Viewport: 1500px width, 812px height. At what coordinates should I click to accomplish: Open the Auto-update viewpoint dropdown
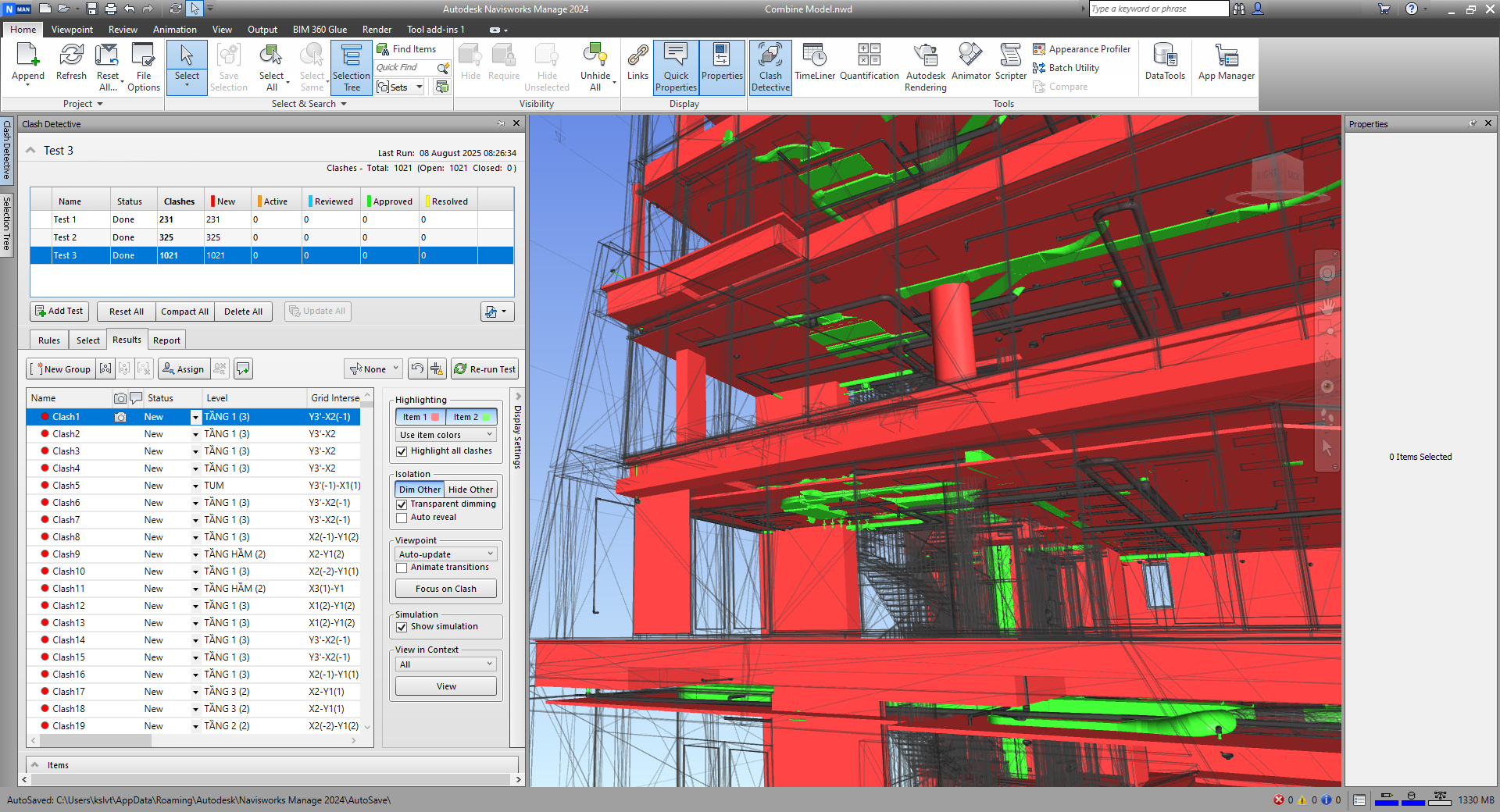pyautogui.click(x=446, y=554)
